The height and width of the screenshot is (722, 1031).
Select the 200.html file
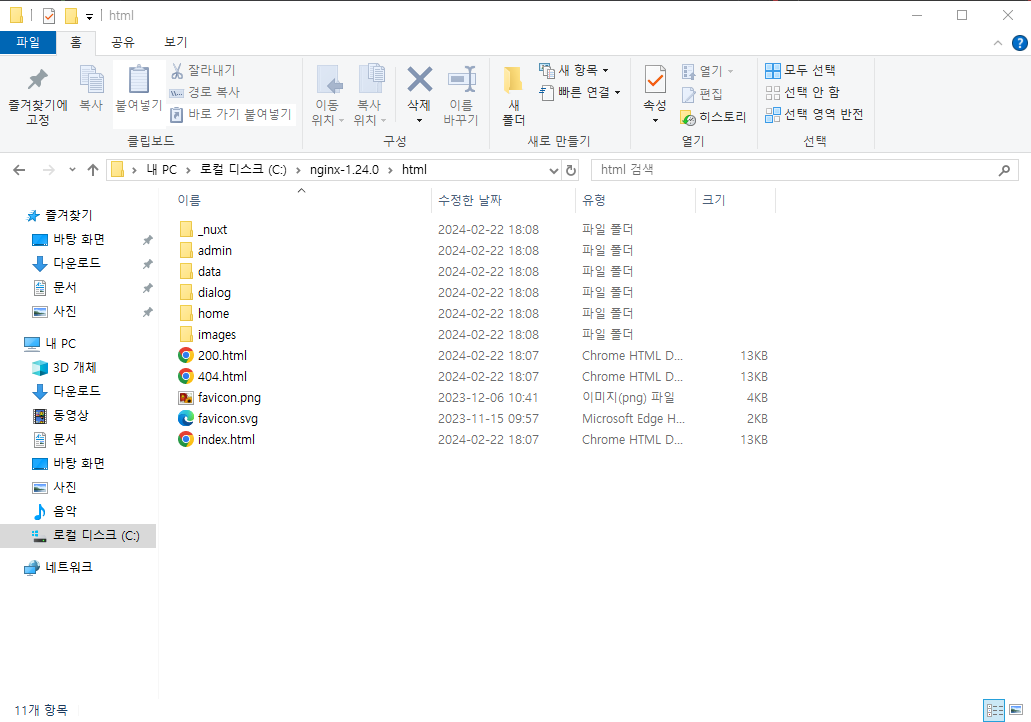point(222,356)
